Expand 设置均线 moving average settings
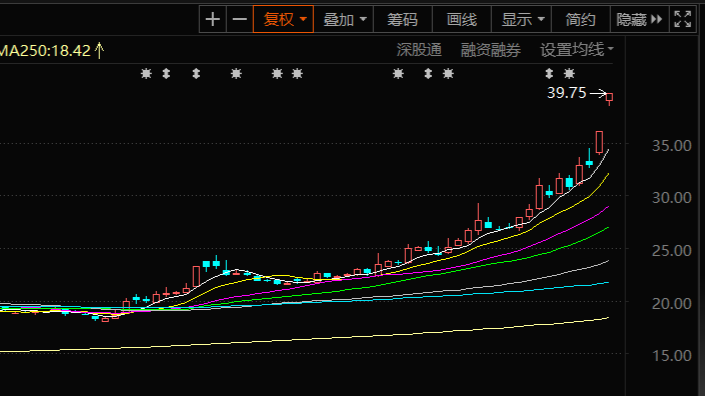 pyautogui.click(x=576, y=50)
